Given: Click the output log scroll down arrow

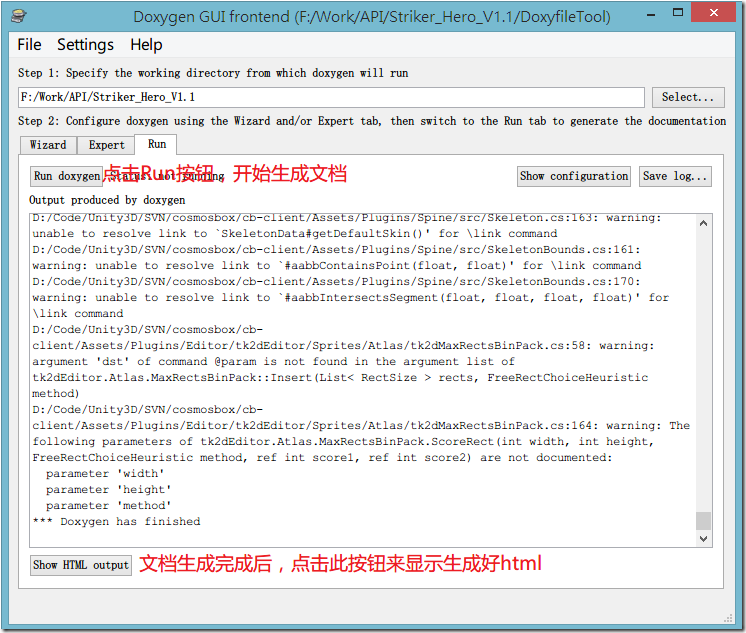Looking at the screenshot, I should point(703,538).
